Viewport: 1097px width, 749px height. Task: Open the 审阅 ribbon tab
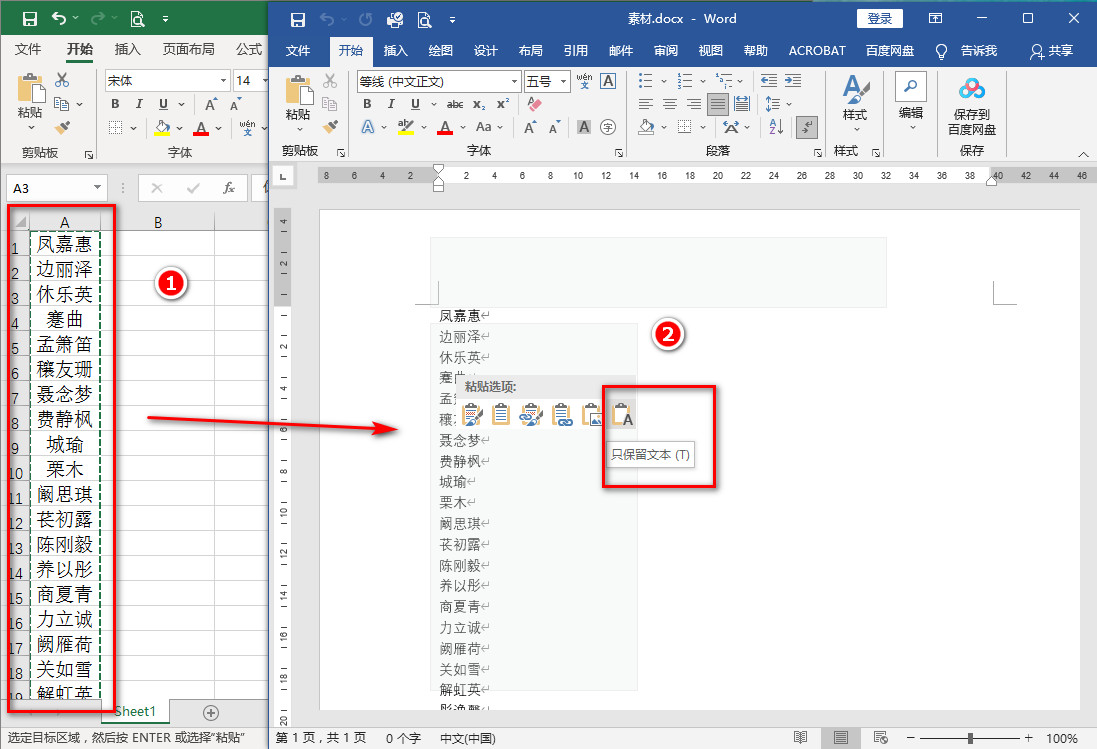[x=665, y=48]
